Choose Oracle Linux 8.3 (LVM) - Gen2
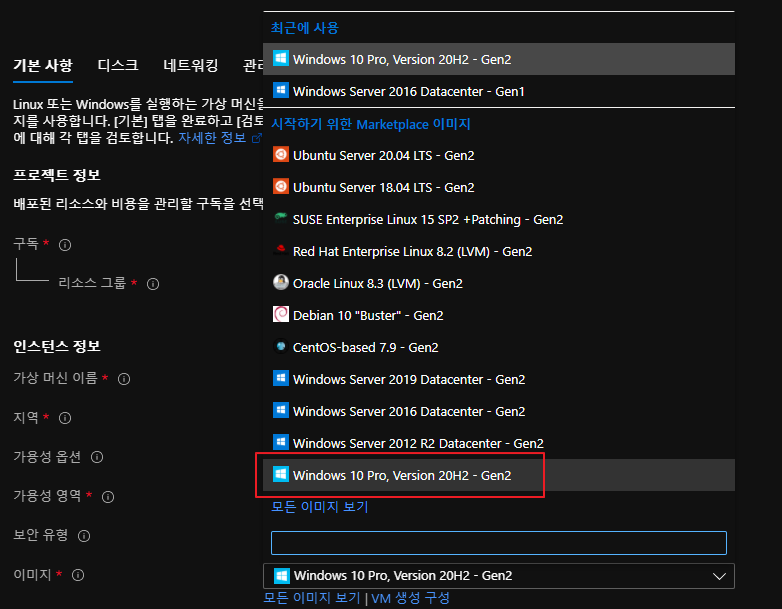Viewport: 782px width, 609px height. coord(499,283)
